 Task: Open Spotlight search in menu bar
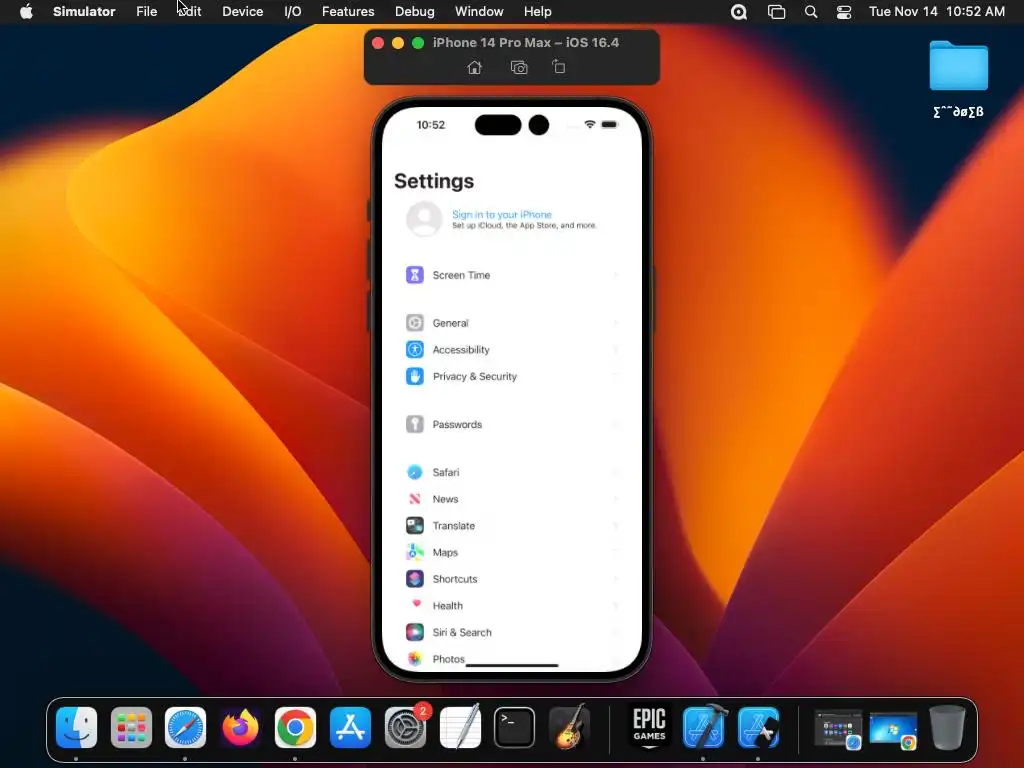point(810,12)
